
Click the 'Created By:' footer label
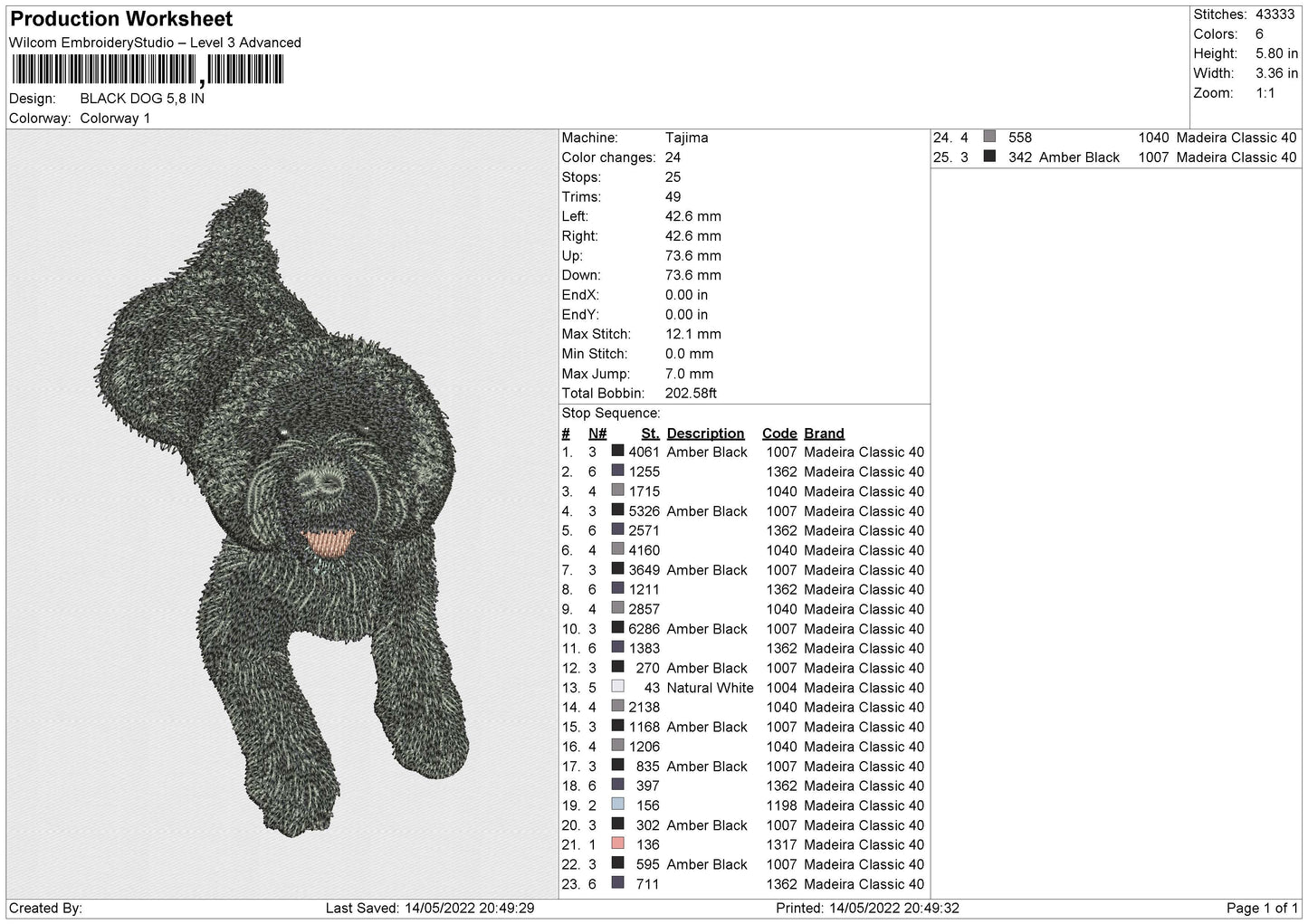point(45,908)
